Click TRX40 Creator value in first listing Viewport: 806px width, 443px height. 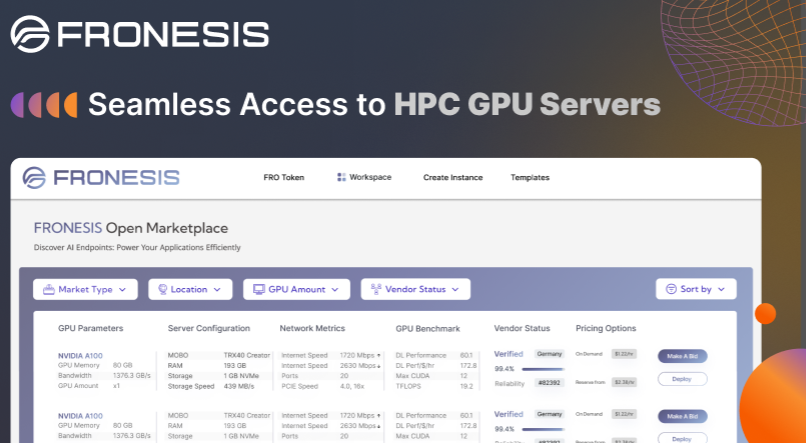click(247, 356)
